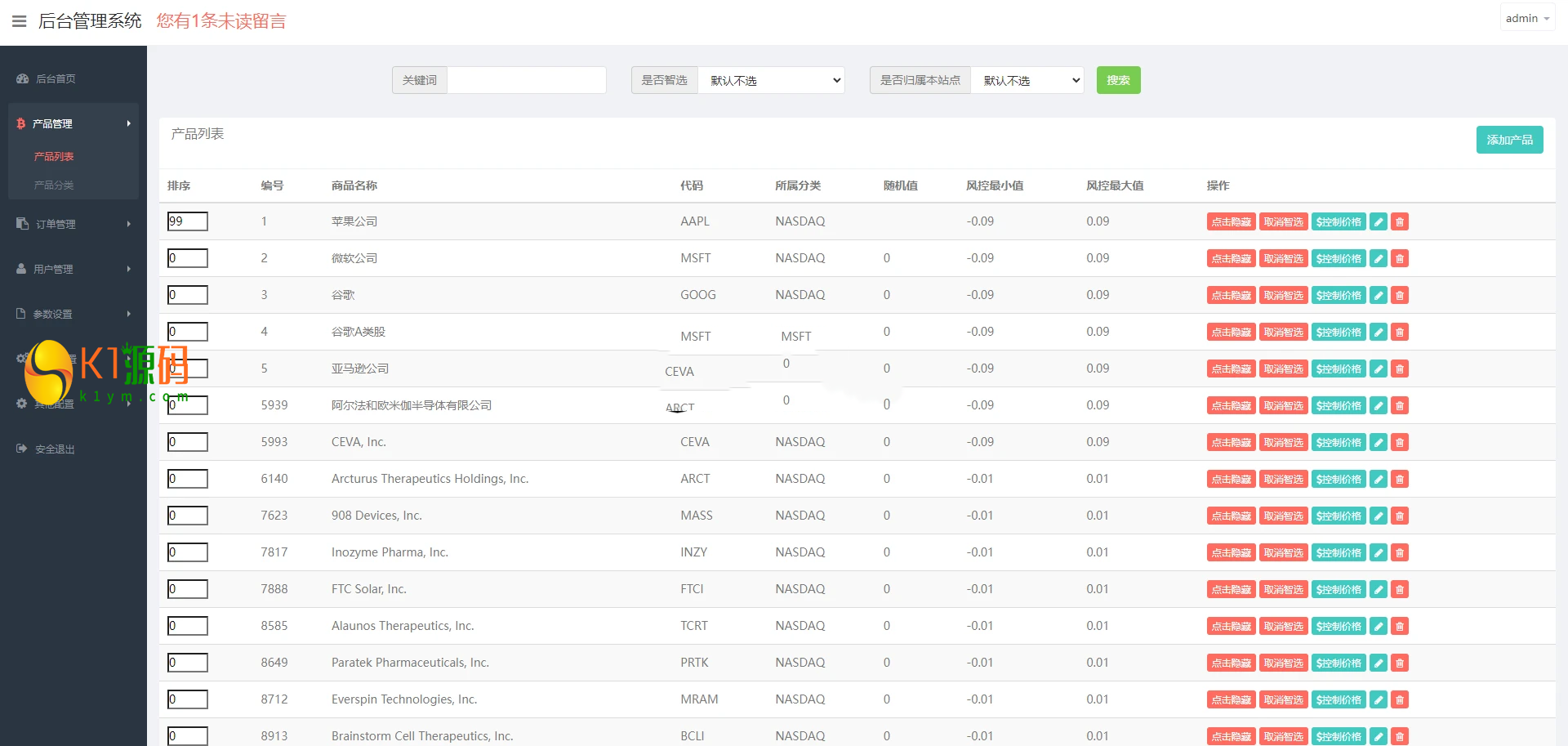Open the 是否归属本站点 dropdown
Viewport: 1568px width, 746px height.
click(x=1027, y=80)
